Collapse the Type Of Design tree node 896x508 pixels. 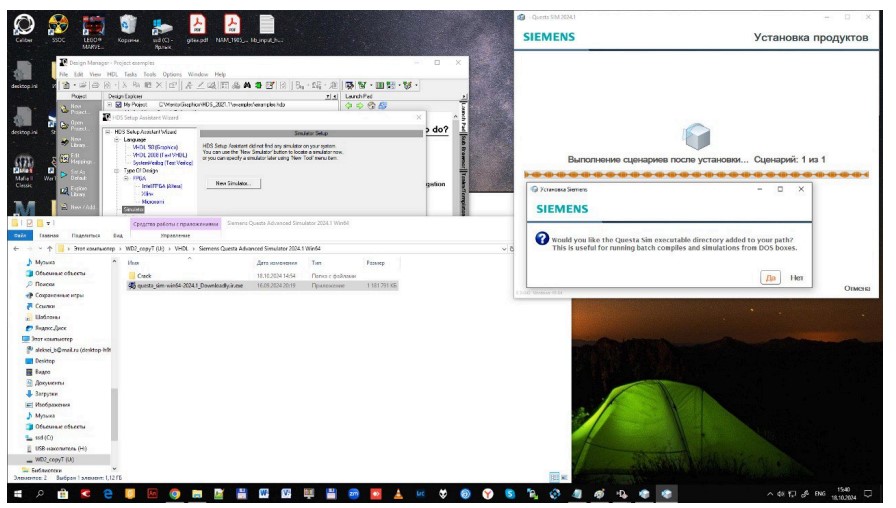click(117, 171)
